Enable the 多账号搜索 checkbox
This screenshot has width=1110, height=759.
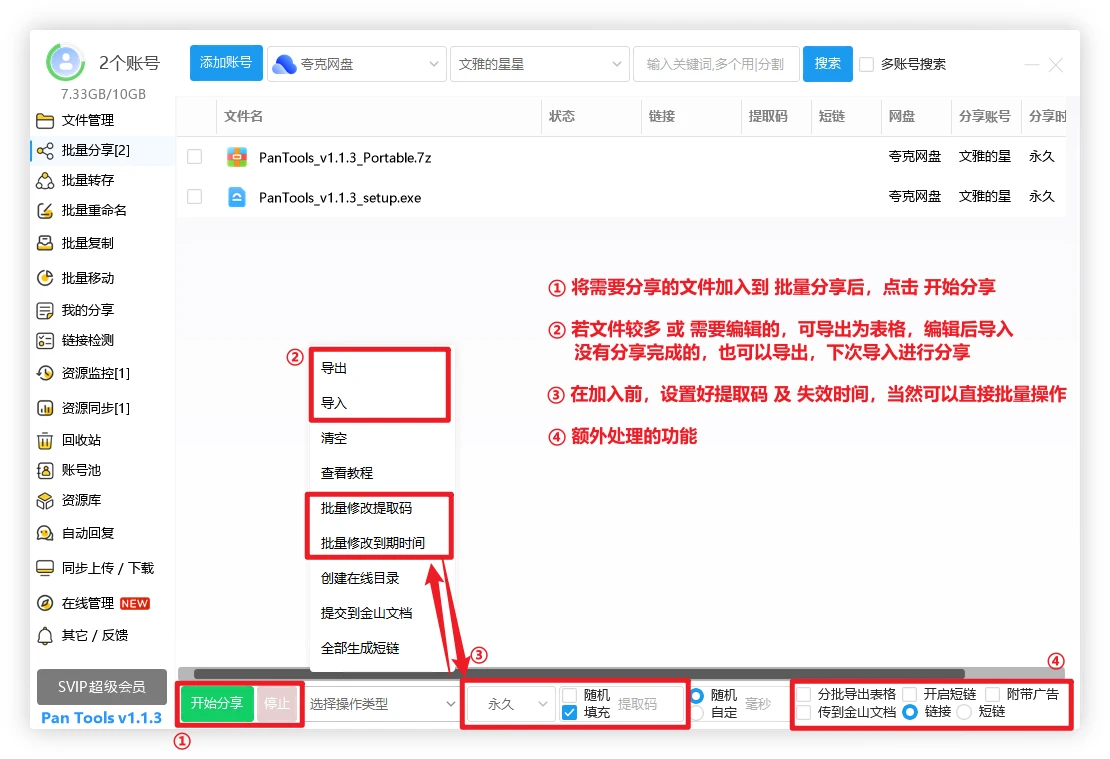(867, 64)
